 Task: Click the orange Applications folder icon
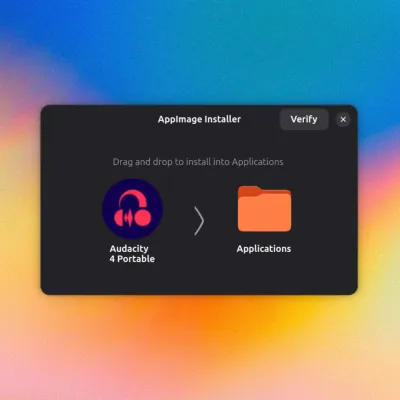coord(264,209)
